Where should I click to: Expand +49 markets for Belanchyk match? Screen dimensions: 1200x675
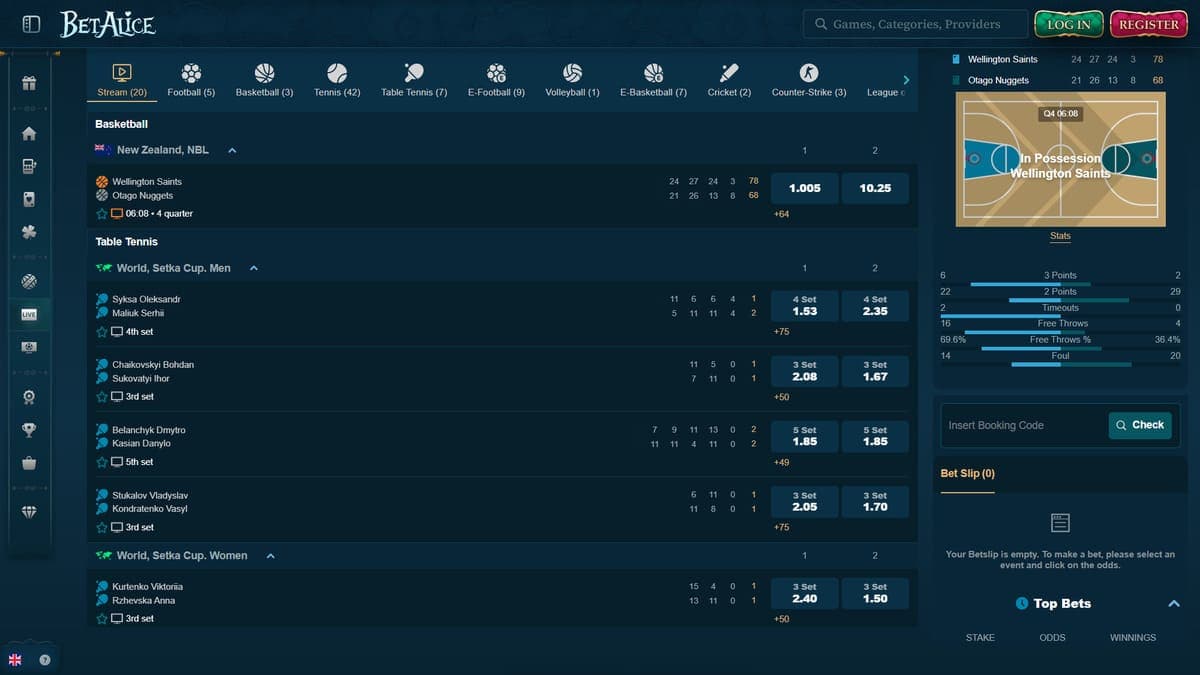point(781,462)
